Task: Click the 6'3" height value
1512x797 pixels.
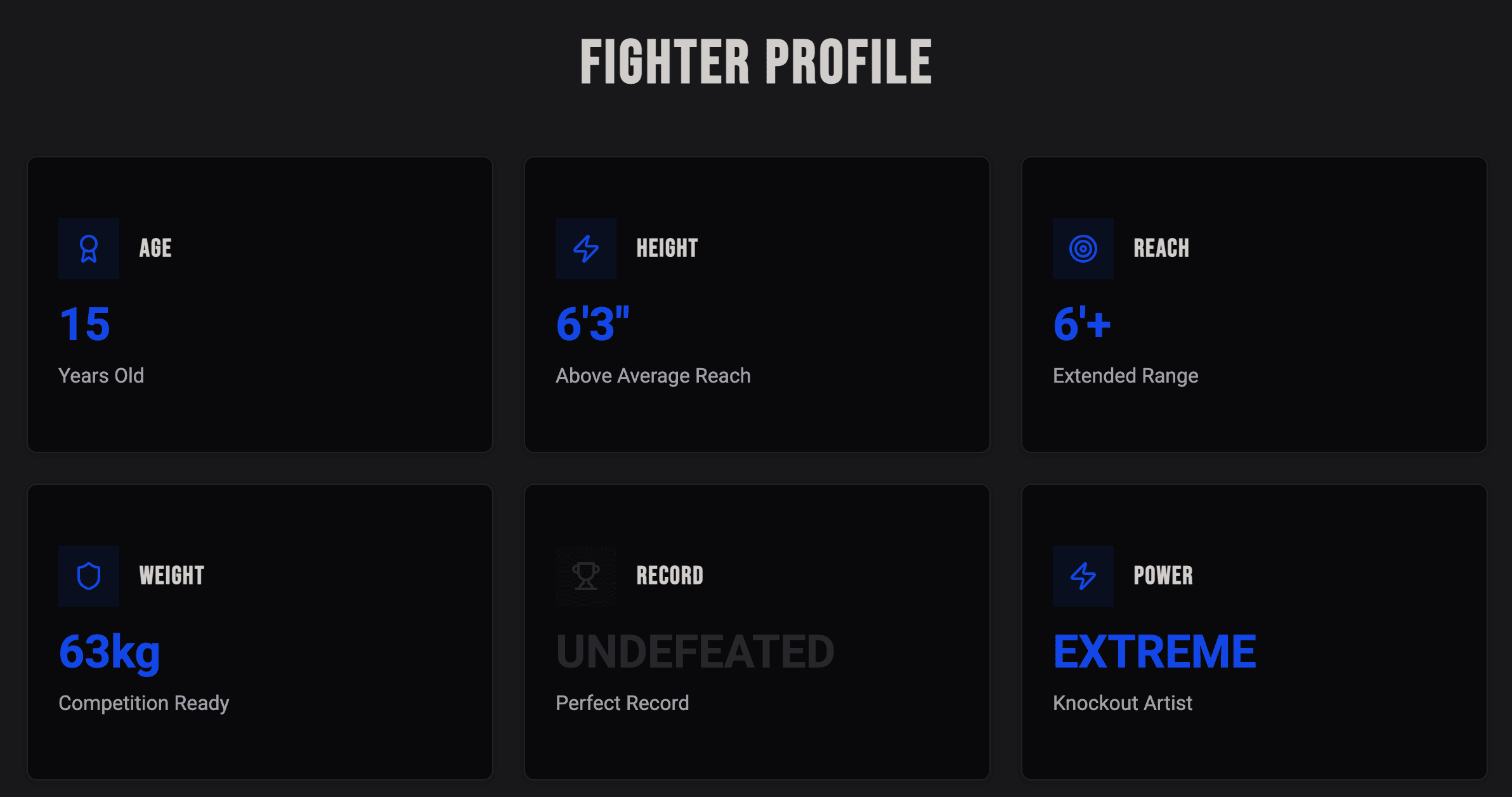Action: click(x=592, y=324)
